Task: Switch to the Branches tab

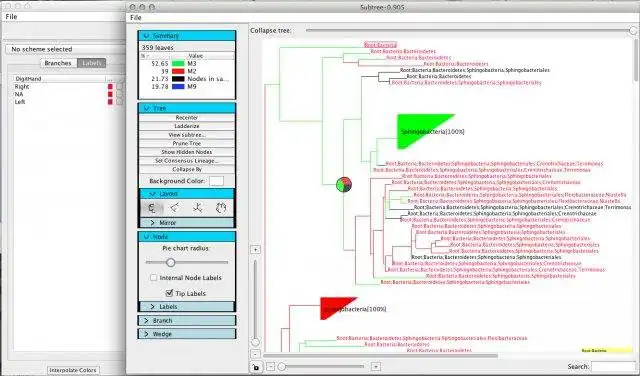Action: [58, 63]
